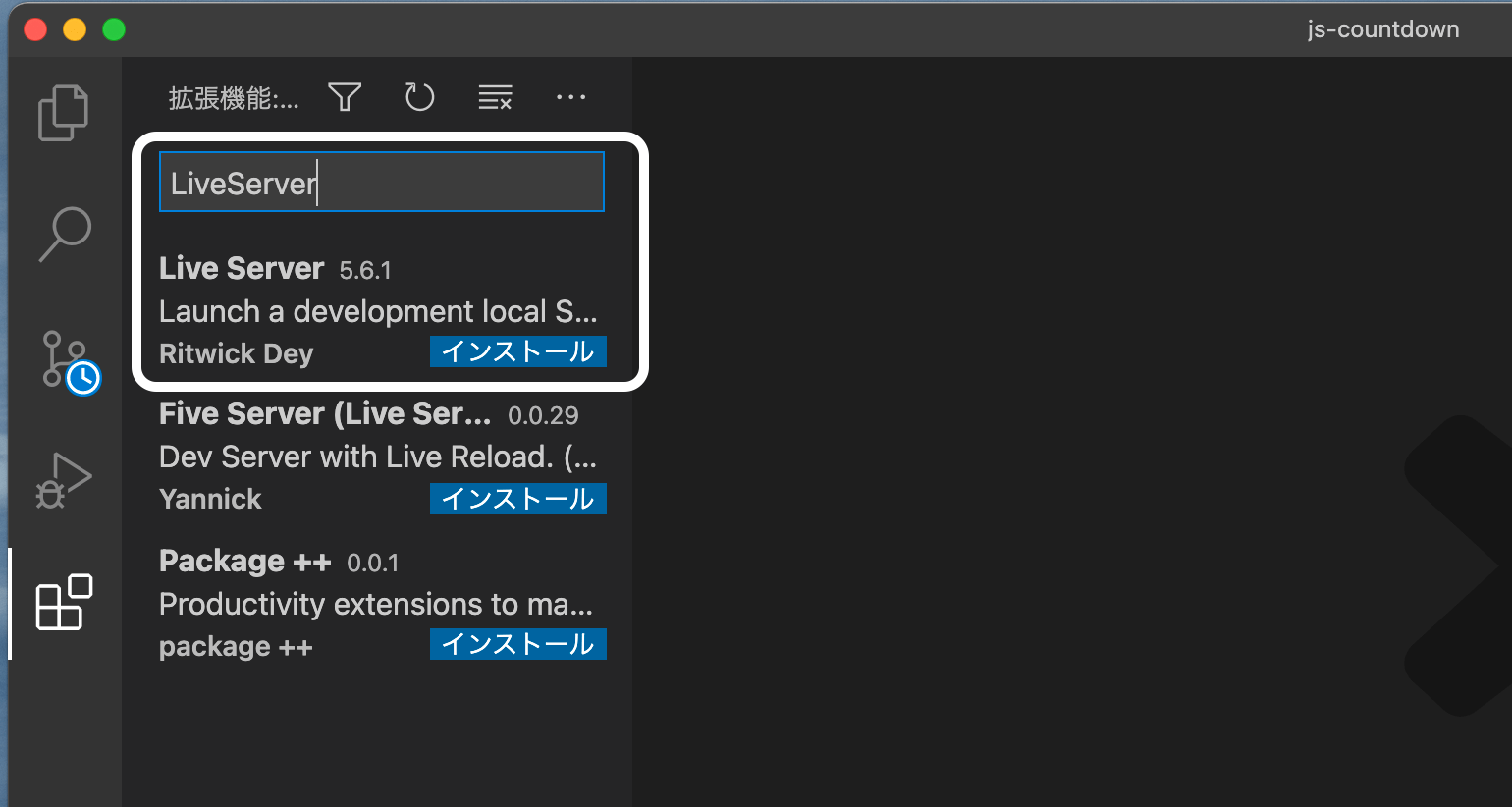1512x807 pixels.
Task: Open the Source Control view
Action: point(69,362)
